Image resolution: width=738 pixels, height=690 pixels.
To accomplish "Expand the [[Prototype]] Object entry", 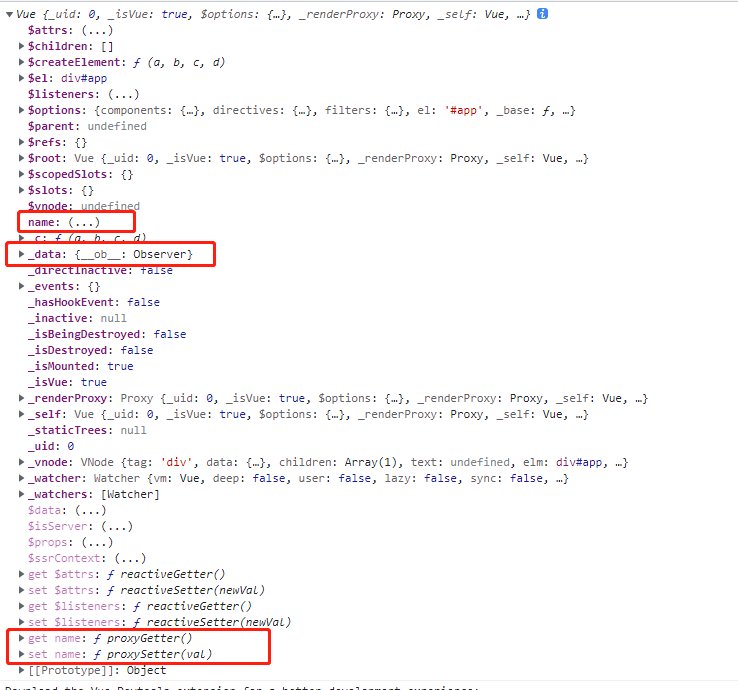I will point(22,670).
